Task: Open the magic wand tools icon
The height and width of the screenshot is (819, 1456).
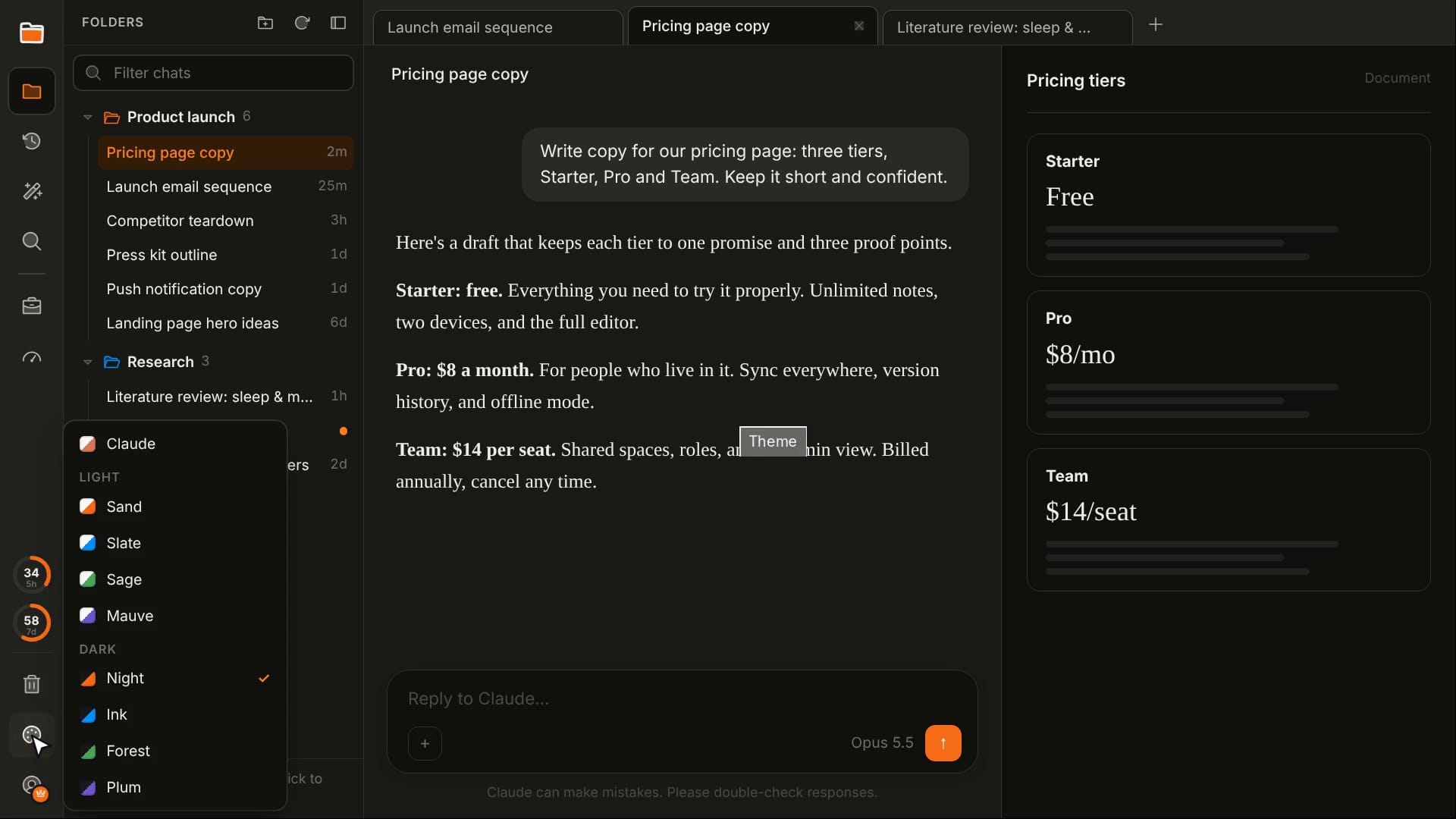Action: click(x=31, y=191)
